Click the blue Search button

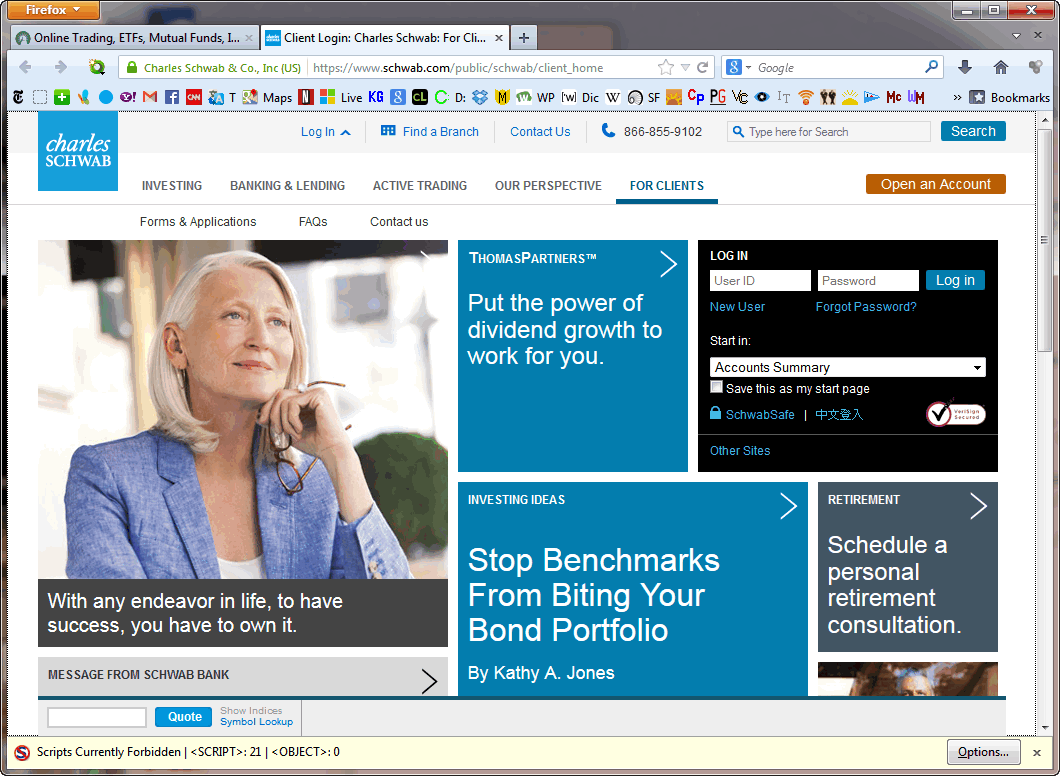coord(973,131)
